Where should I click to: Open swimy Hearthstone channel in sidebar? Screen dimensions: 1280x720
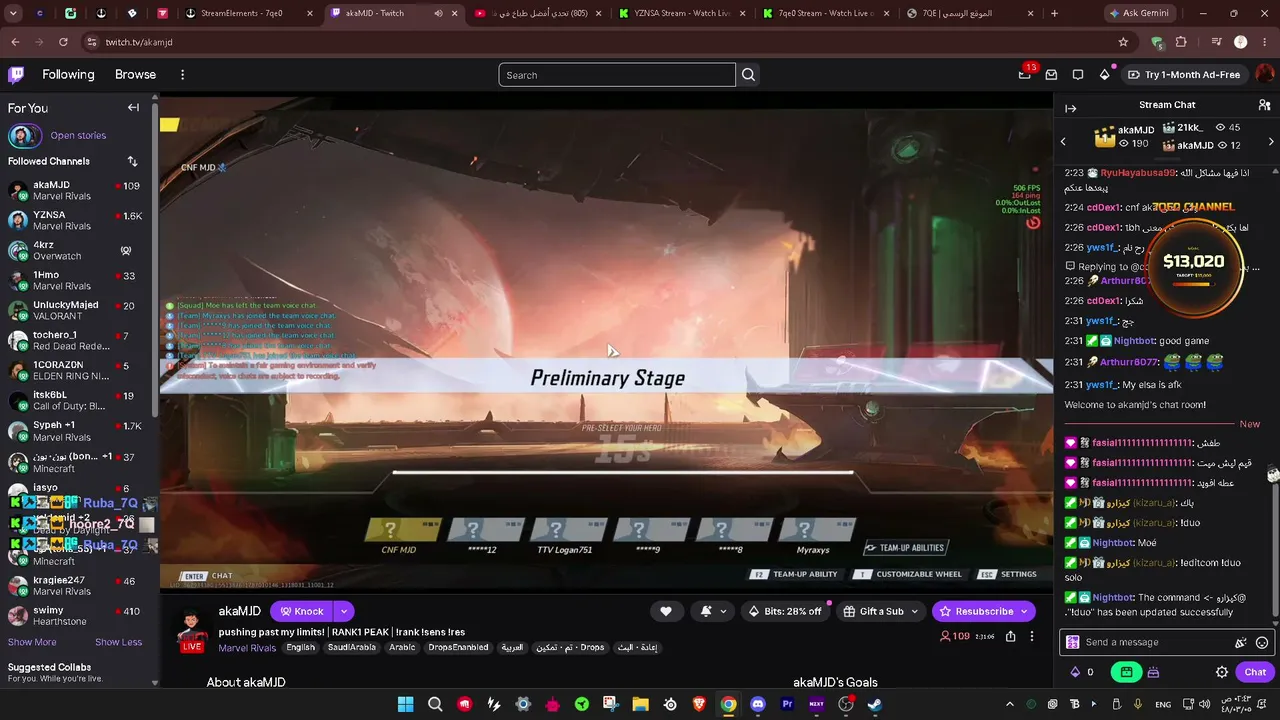click(x=77, y=616)
